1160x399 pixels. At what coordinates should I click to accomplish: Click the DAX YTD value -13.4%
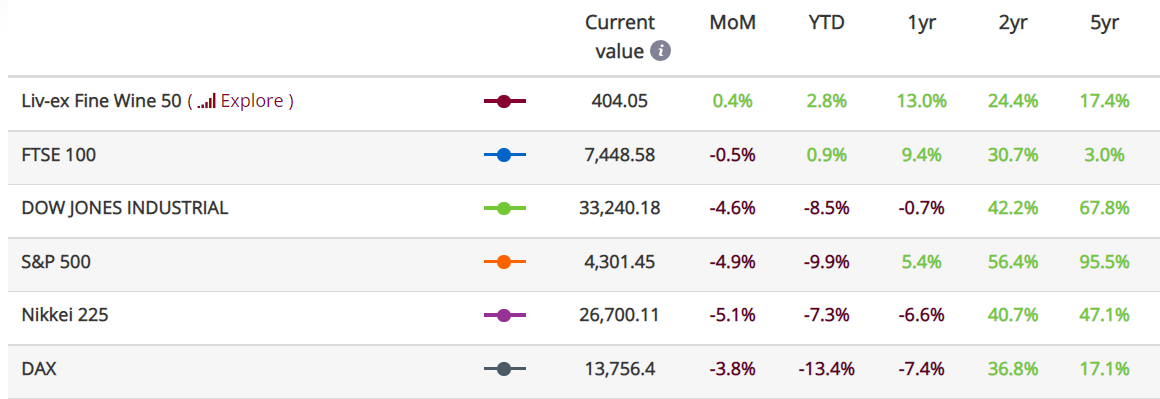[x=826, y=369]
